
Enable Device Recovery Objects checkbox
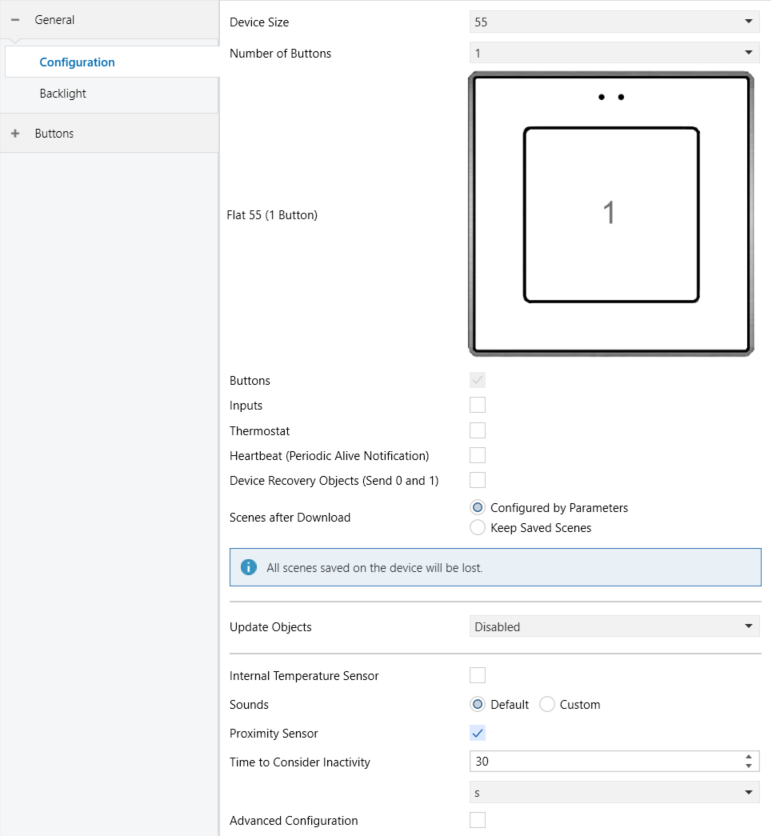(x=478, y=480)
